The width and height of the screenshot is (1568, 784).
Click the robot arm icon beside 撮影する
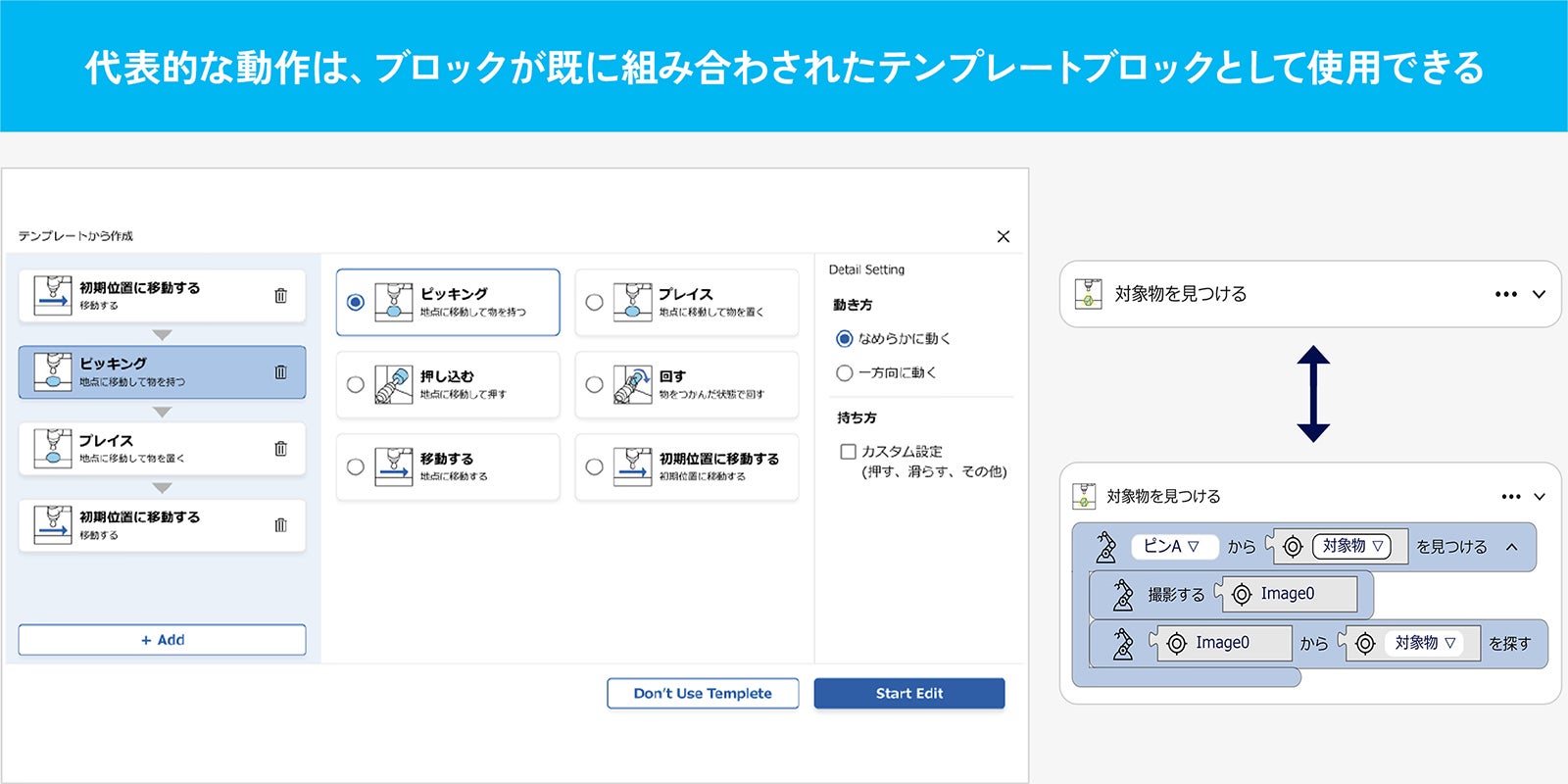point(1123,595)
